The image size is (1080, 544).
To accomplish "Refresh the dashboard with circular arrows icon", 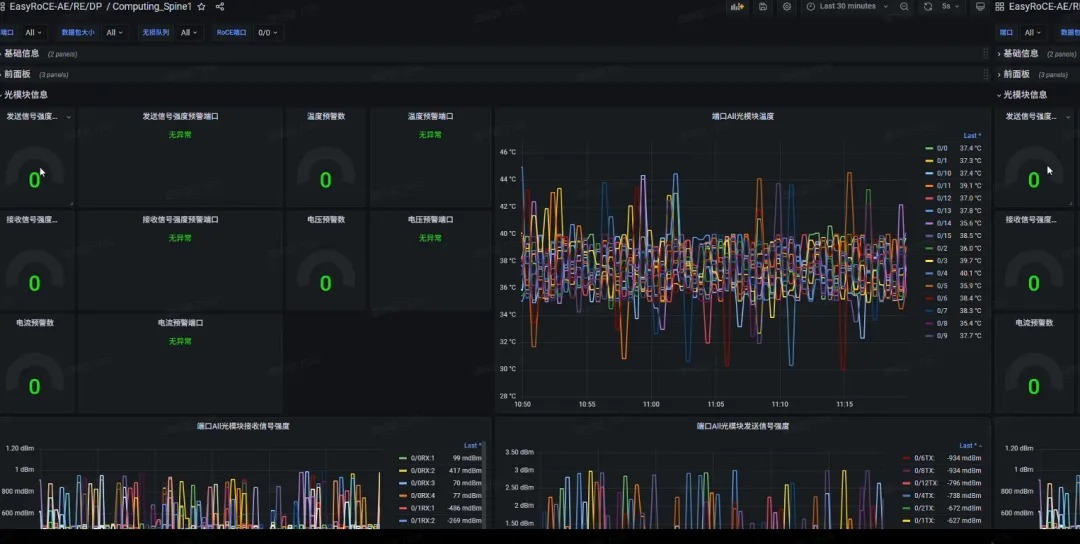I will [x=928, y=6].
